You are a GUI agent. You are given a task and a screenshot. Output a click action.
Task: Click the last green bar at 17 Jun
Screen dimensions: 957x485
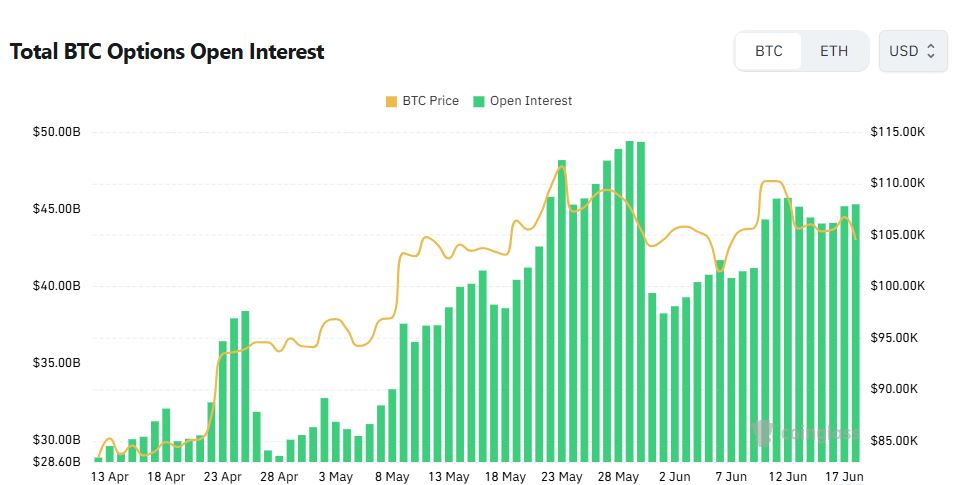(x=856, y=333)
